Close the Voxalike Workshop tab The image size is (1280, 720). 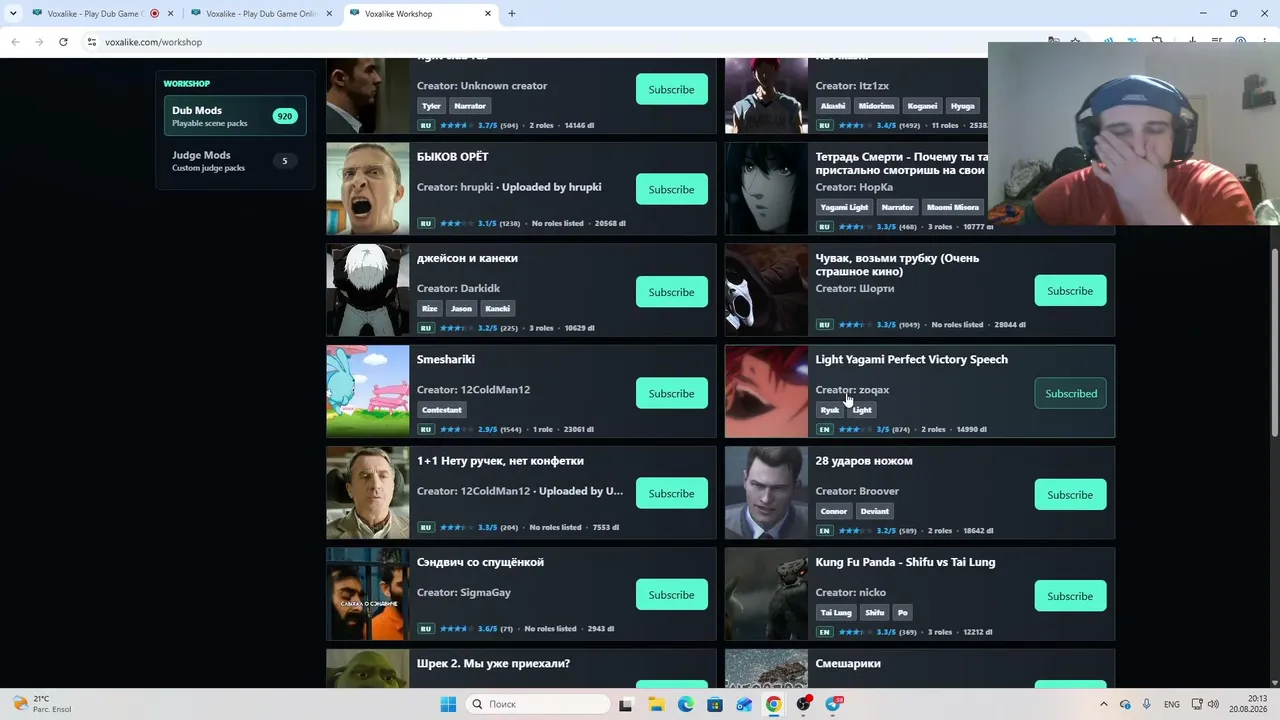coord(489,14)
